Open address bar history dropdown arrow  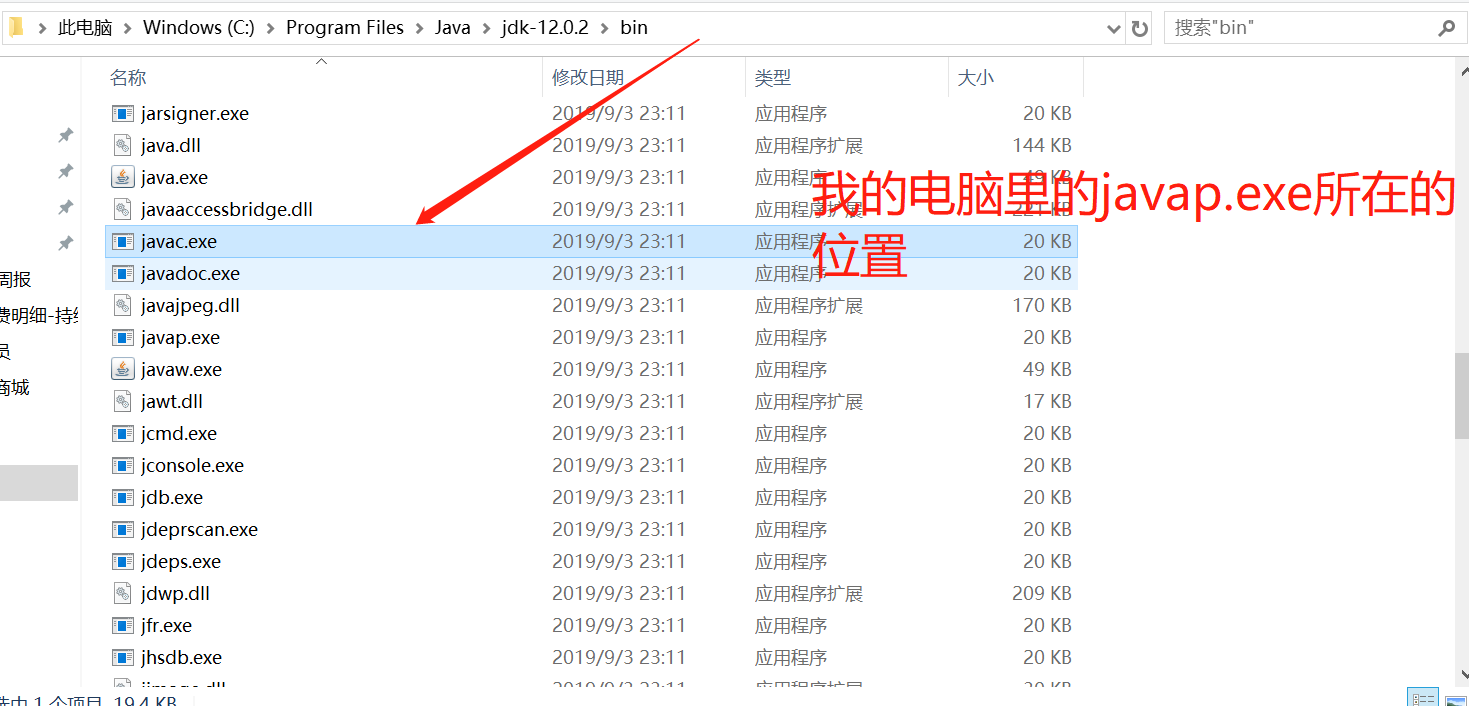1114,29
